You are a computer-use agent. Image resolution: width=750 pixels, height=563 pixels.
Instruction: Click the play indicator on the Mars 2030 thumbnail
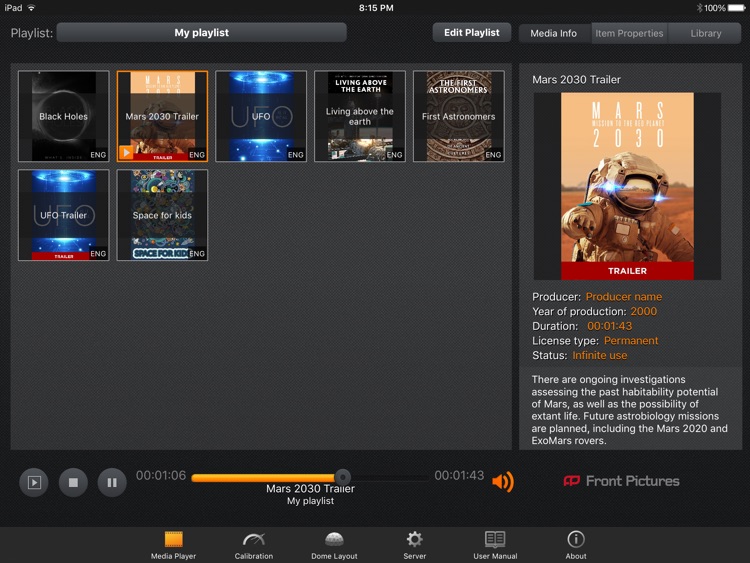coord(126,153)
